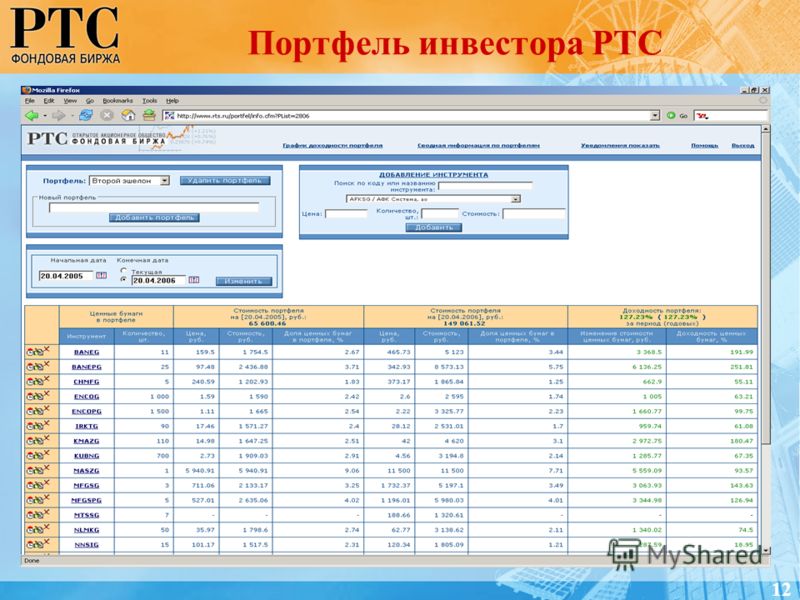Click the red X icon on ENCOPG row
The width and height of the screenshot is (800, 600).
(46, 409)
